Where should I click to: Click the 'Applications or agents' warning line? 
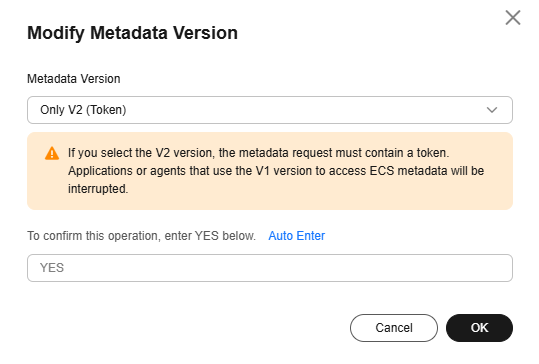pos(276,171)
